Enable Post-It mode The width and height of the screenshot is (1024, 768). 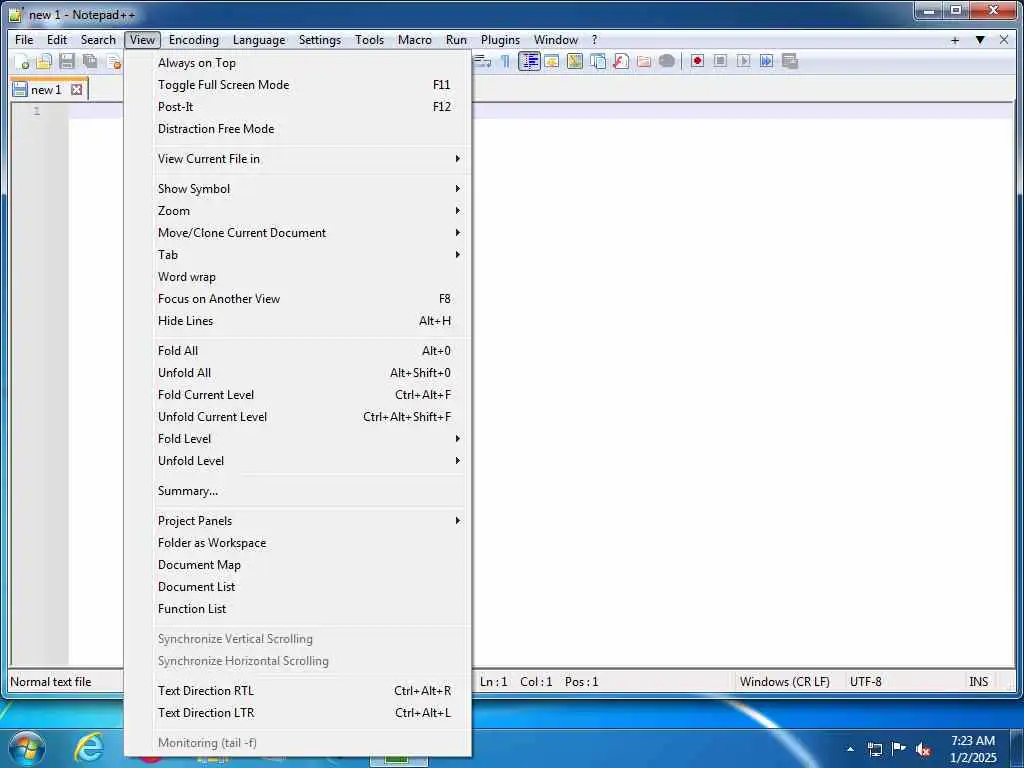pyautogui.click(x=298, y=107)
